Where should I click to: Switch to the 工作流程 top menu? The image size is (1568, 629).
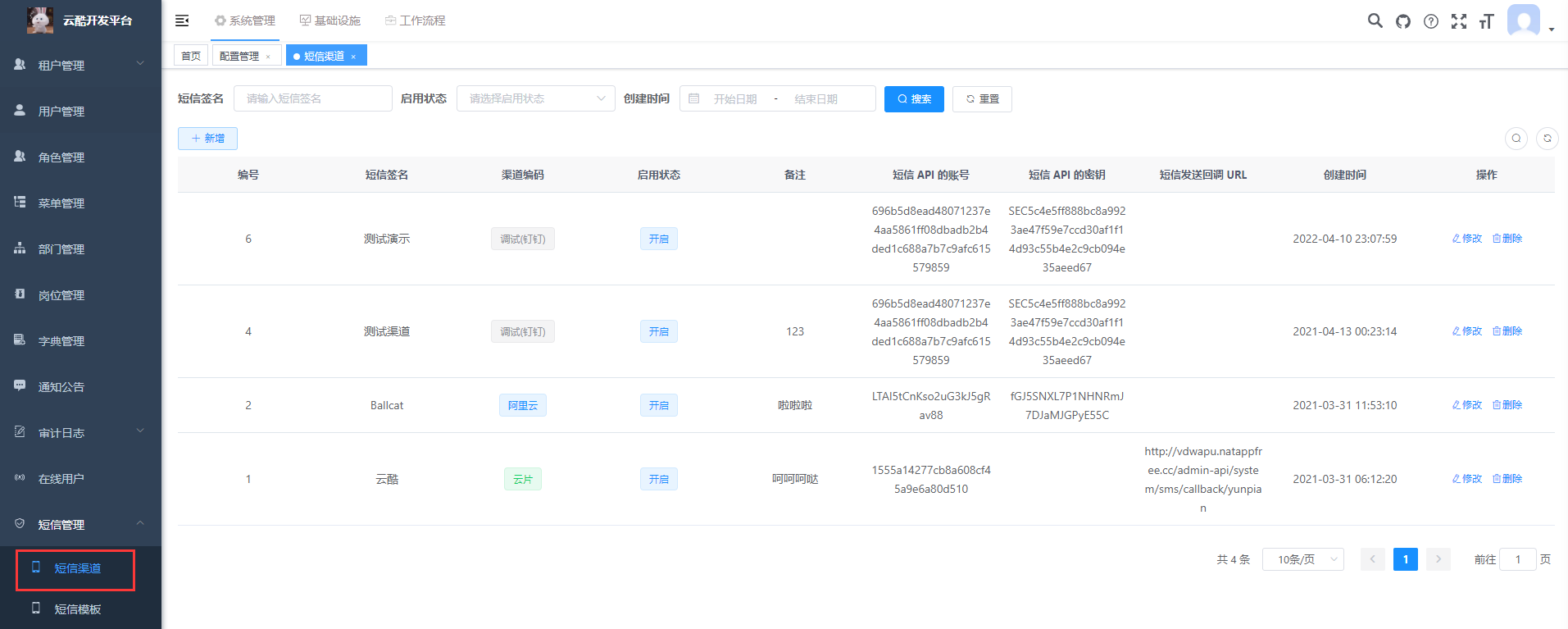coord(416,21)
